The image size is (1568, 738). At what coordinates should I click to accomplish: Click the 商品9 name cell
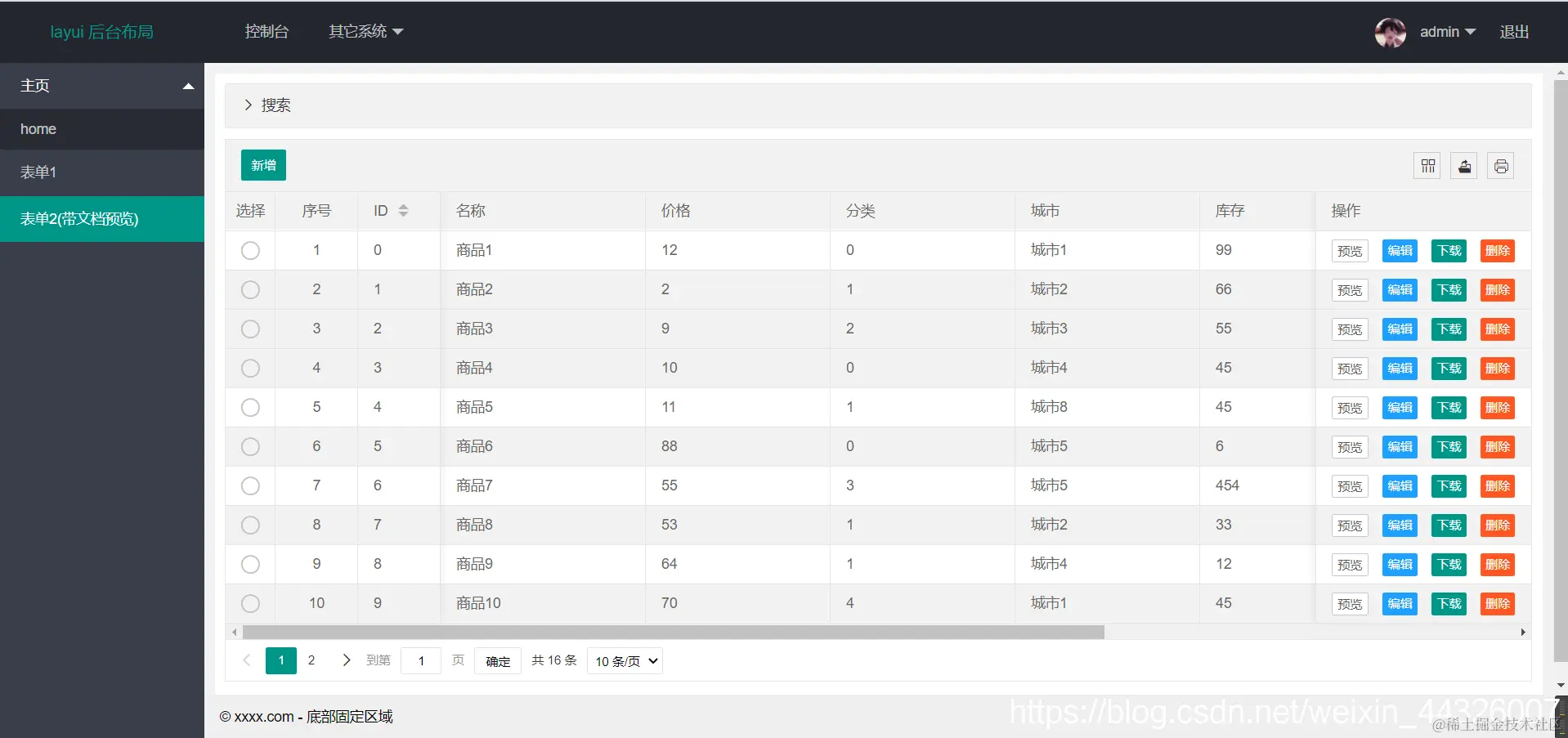point(543,564)
